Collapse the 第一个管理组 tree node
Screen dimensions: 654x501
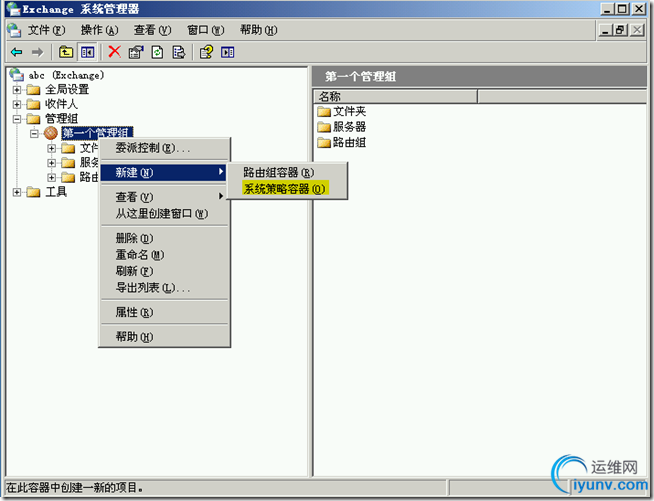[x=34, y=133]
